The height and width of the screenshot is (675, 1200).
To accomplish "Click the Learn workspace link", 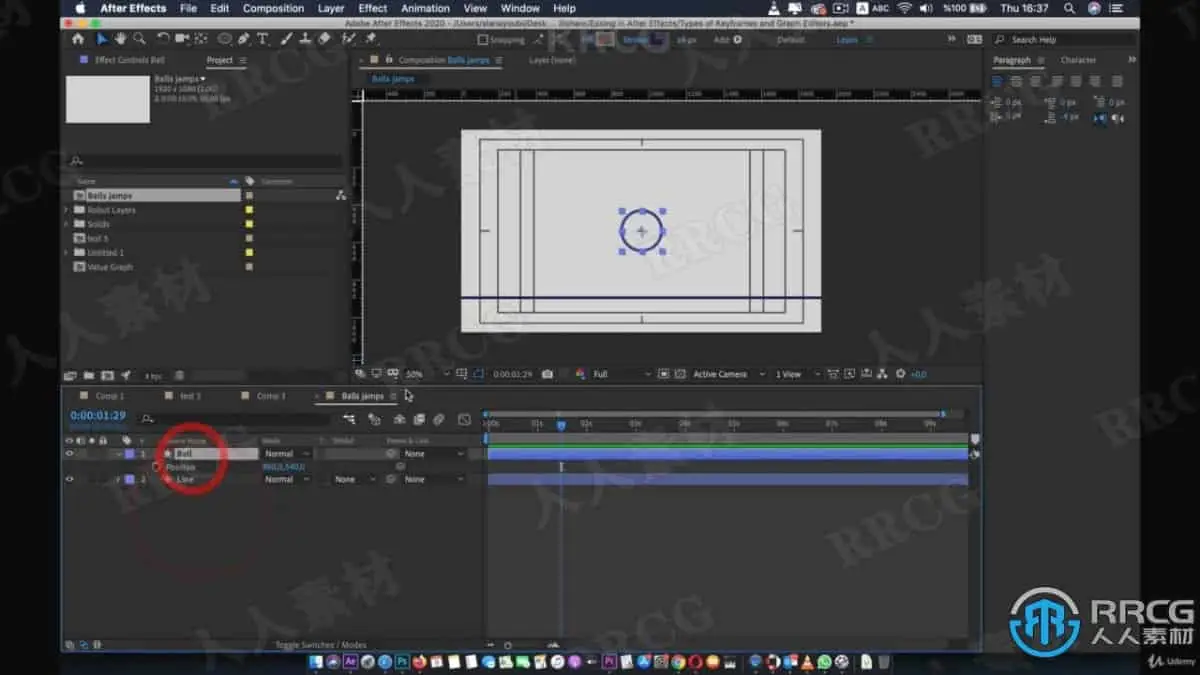I will [847, 40].
